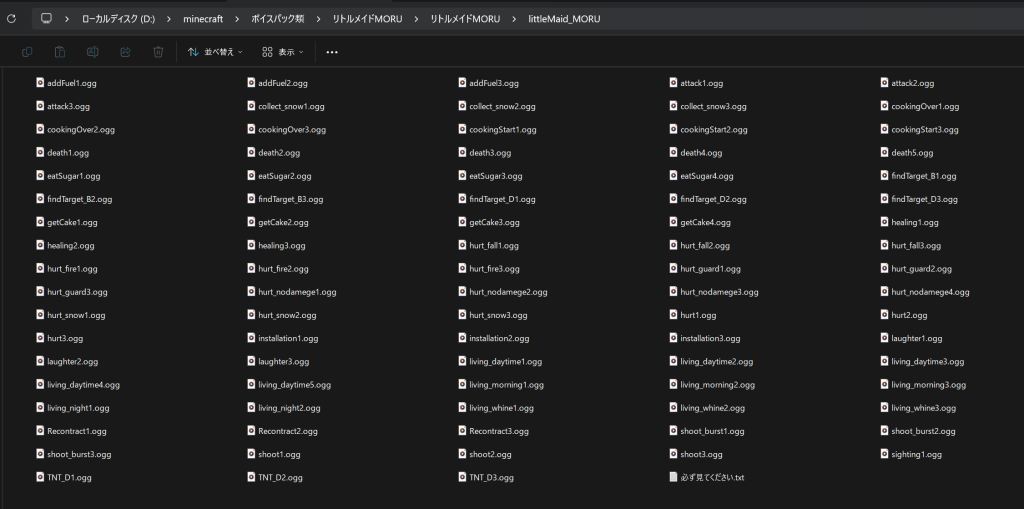
Task: Click the Copy toolbar icon
Action: (27, 52)
